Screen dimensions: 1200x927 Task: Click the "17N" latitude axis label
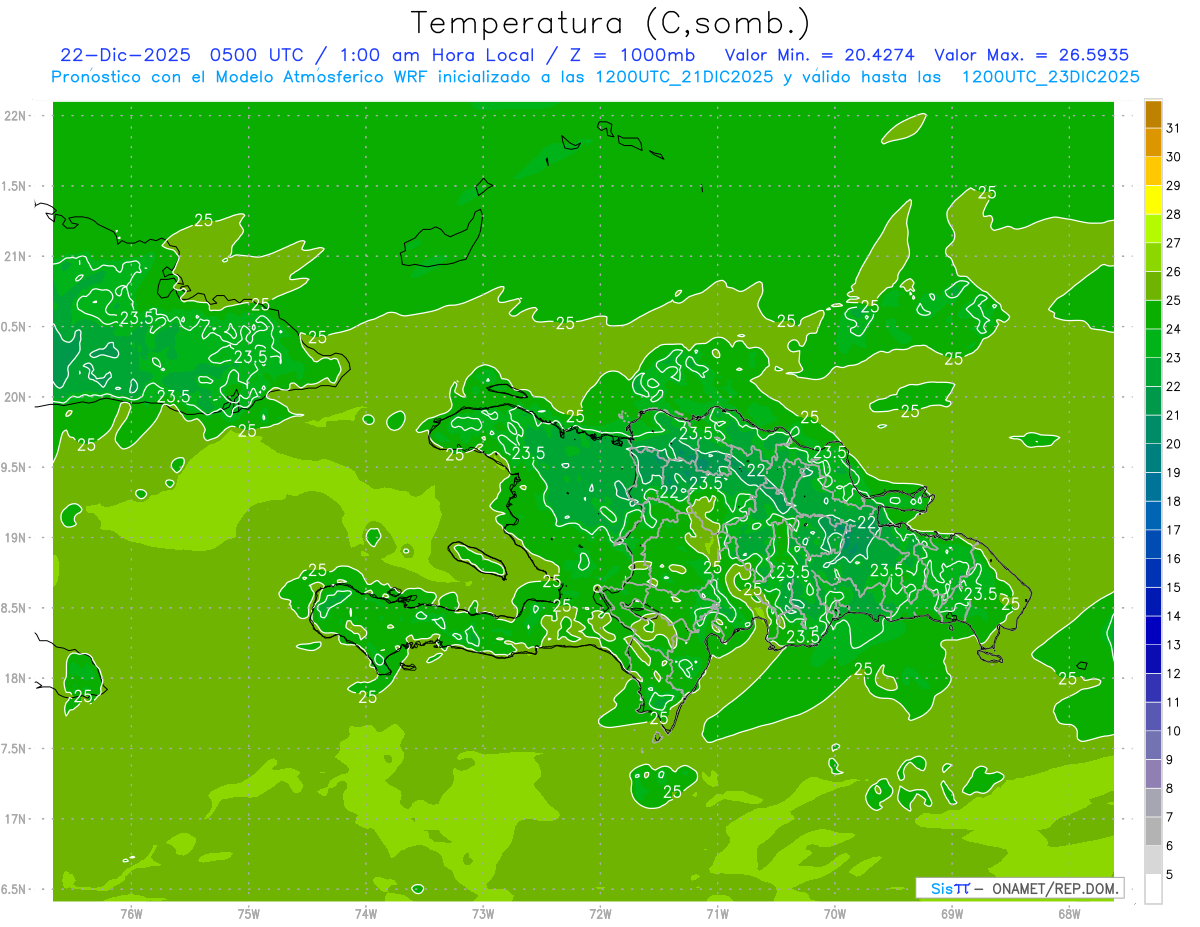(x=16, y=819)
